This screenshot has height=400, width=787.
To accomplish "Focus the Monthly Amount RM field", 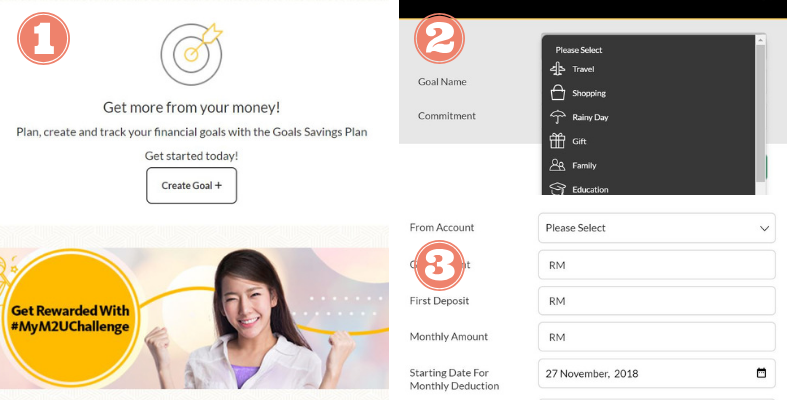I will tap(657, 337).
